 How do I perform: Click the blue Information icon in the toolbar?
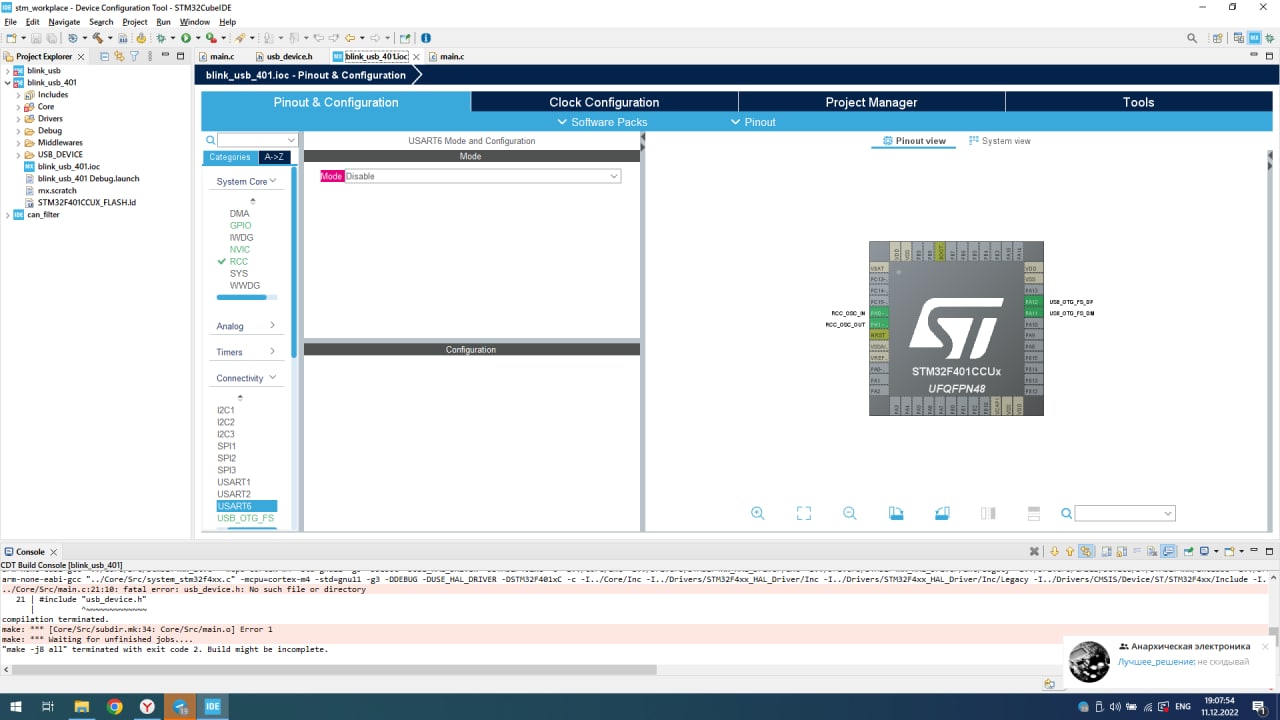coord(426,38)
